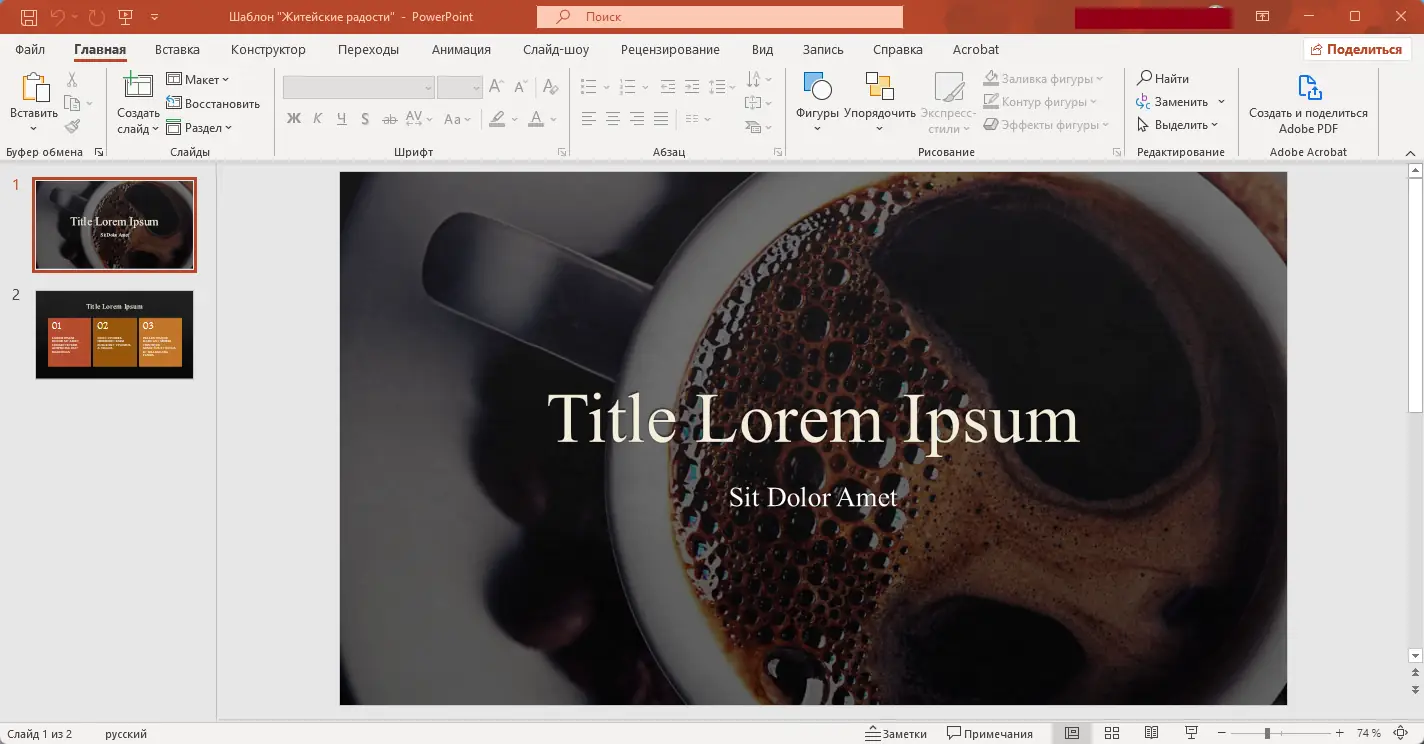The image size is (1424, 744).
Task: Toggle the Comments pane
Action: [990, 733]
